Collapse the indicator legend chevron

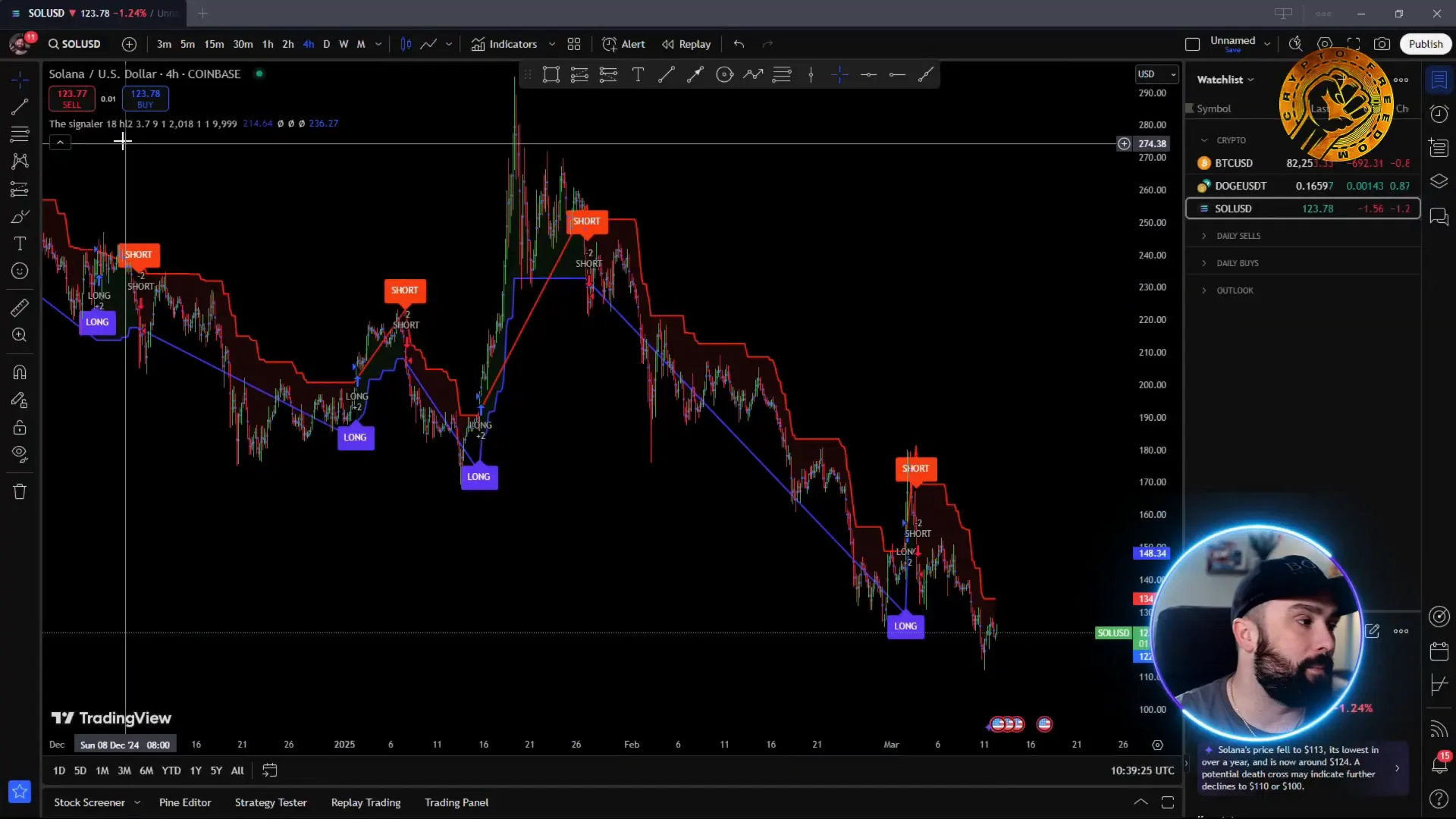click(x=60, y=143)
